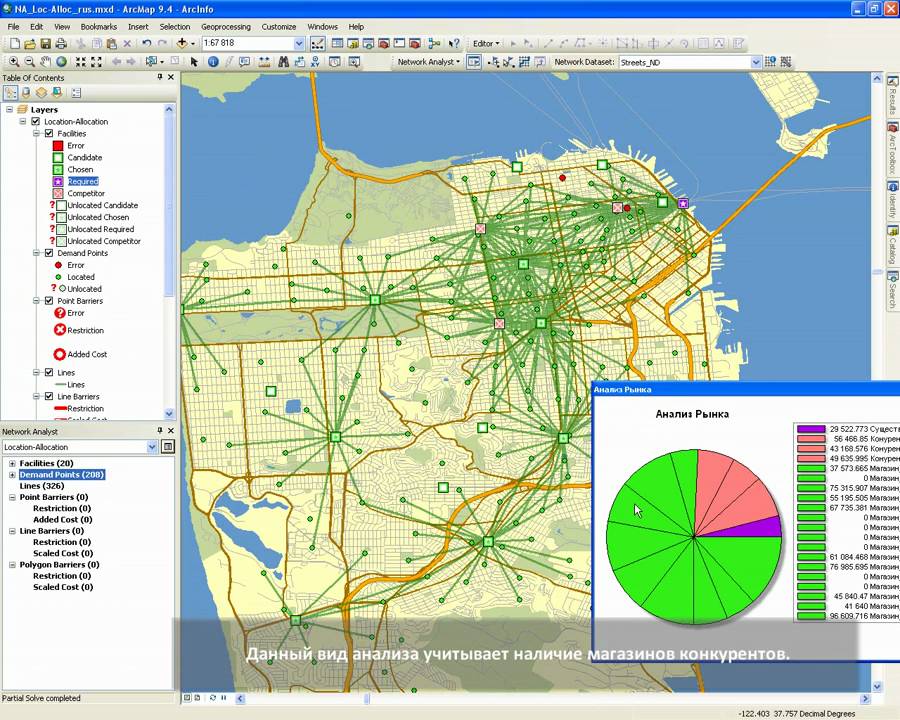Click the Full Extent globe icon
Viewport: 900px width, 720px height.
(61, 61)
